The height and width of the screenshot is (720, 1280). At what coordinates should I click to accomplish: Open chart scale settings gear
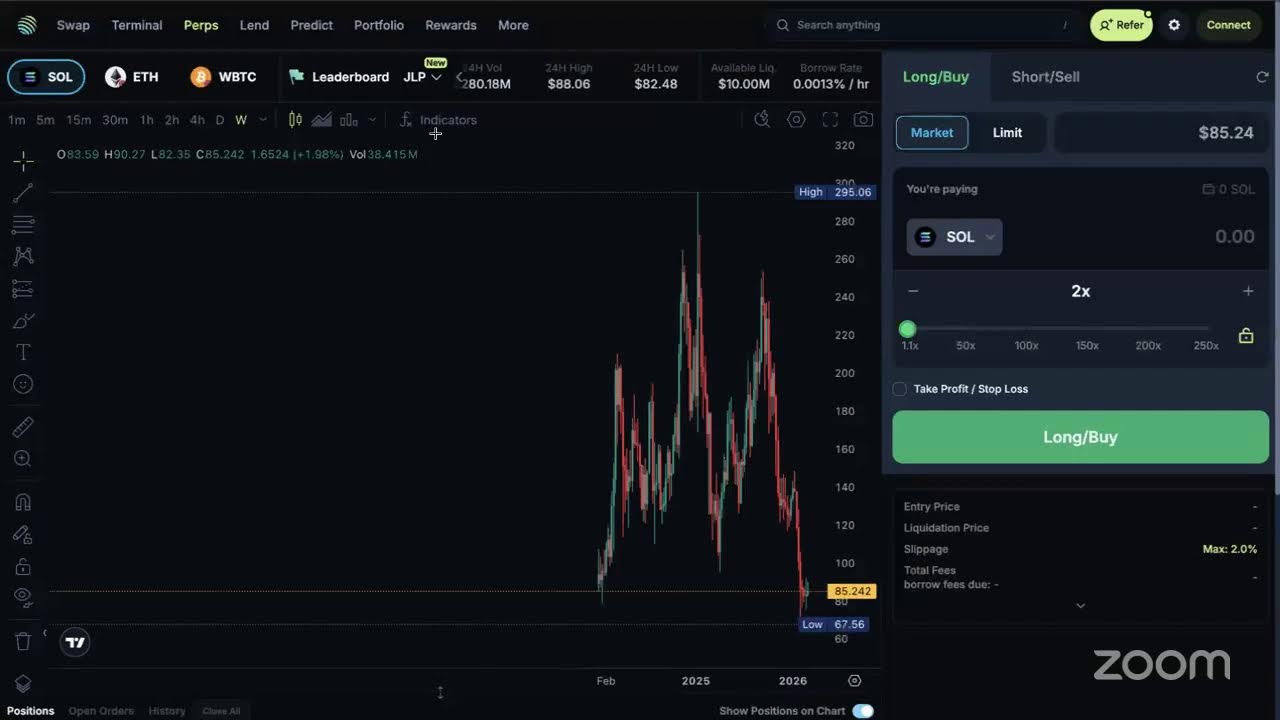click(854, 680)
